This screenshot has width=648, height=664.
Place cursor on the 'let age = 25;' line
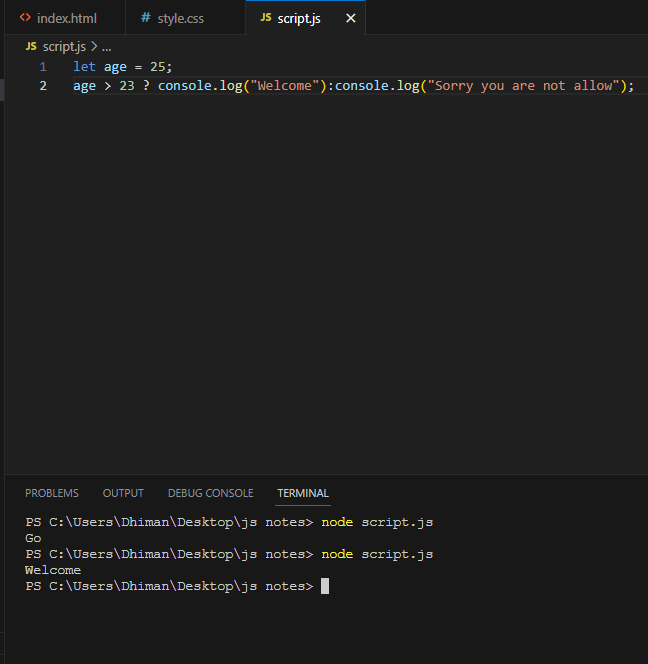point(123,66)
